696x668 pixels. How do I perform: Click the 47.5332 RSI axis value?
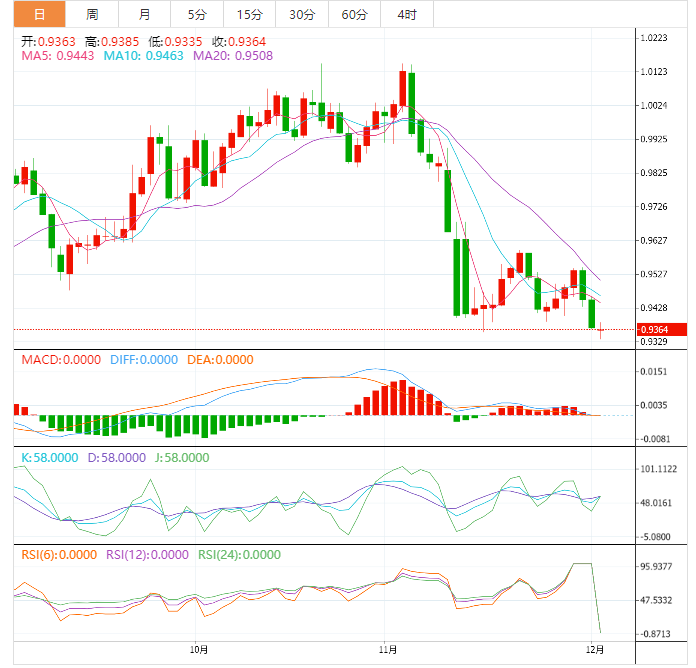click(x=656, y=601)
